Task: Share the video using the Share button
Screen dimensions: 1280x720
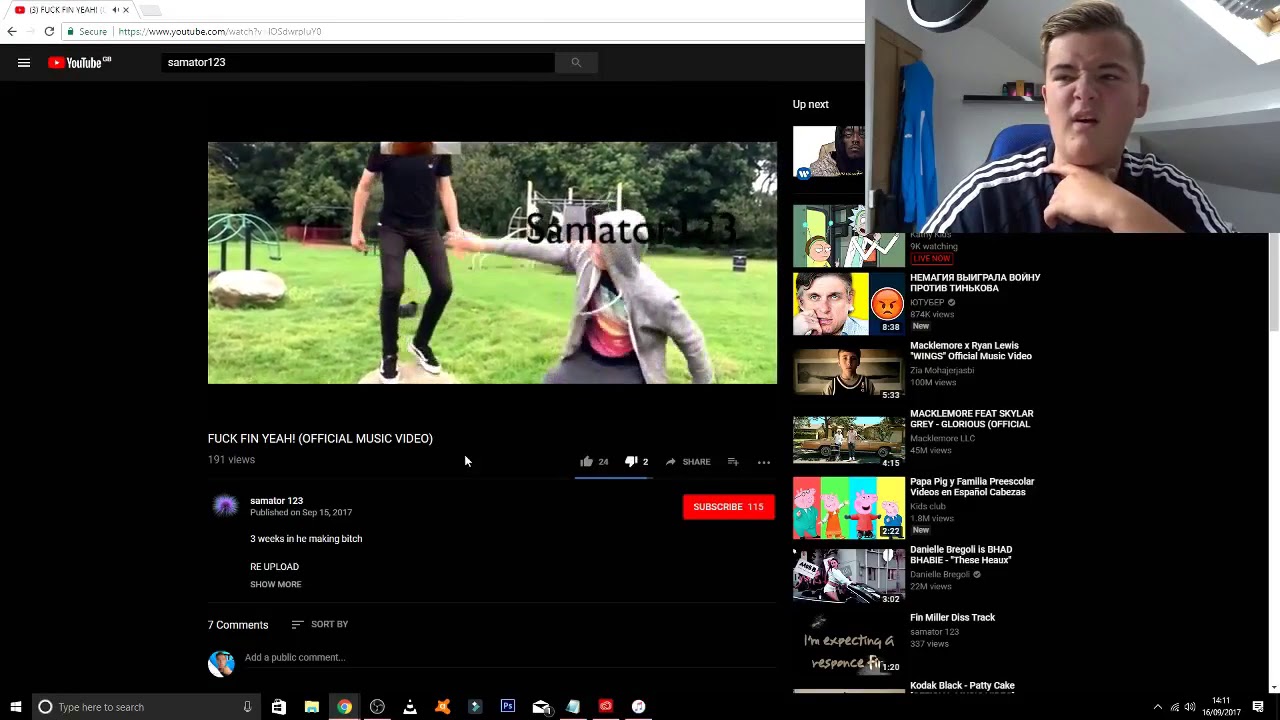Action: tap(688, 462)
